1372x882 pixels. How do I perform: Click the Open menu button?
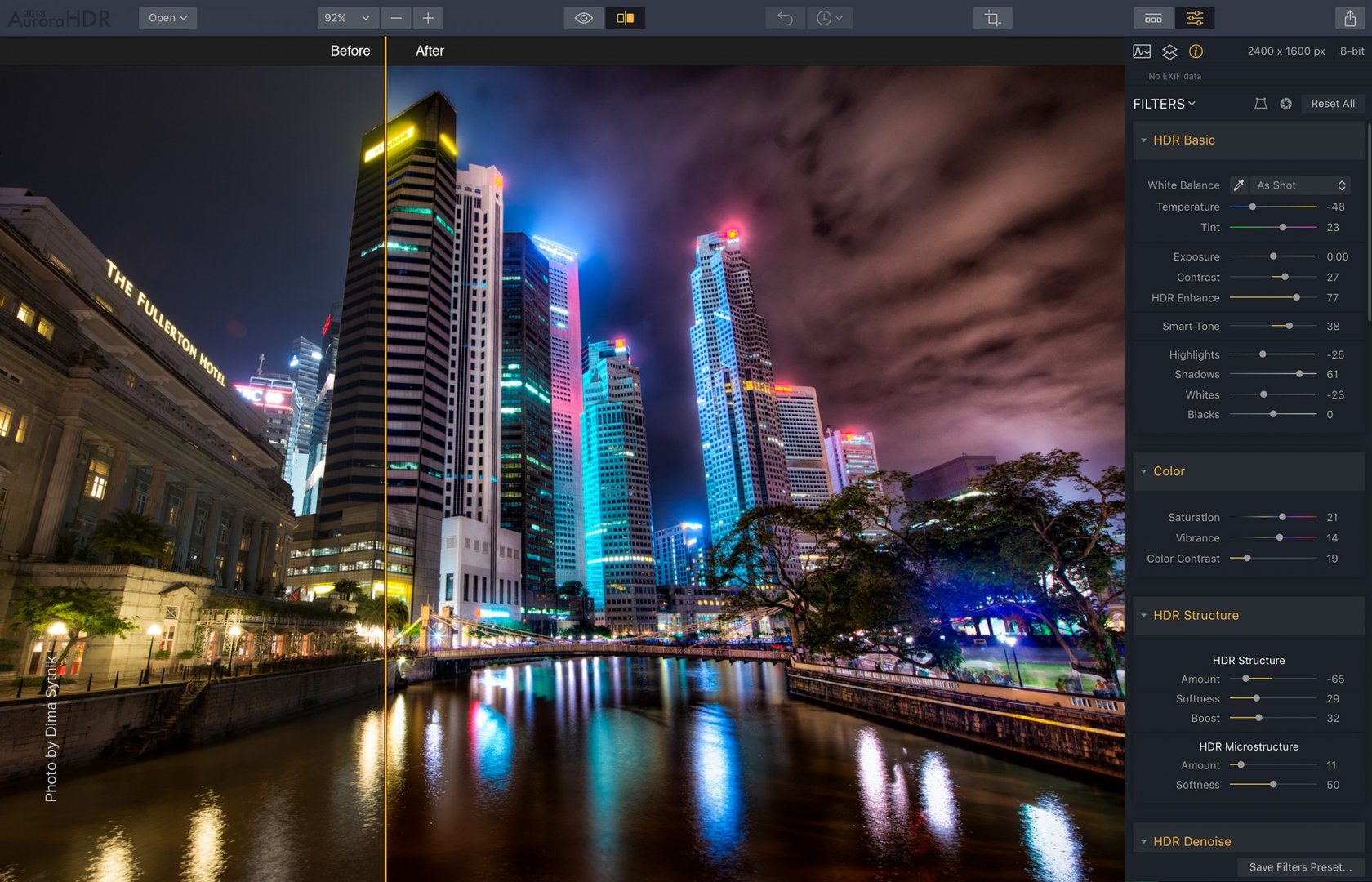tap(167, 18)
